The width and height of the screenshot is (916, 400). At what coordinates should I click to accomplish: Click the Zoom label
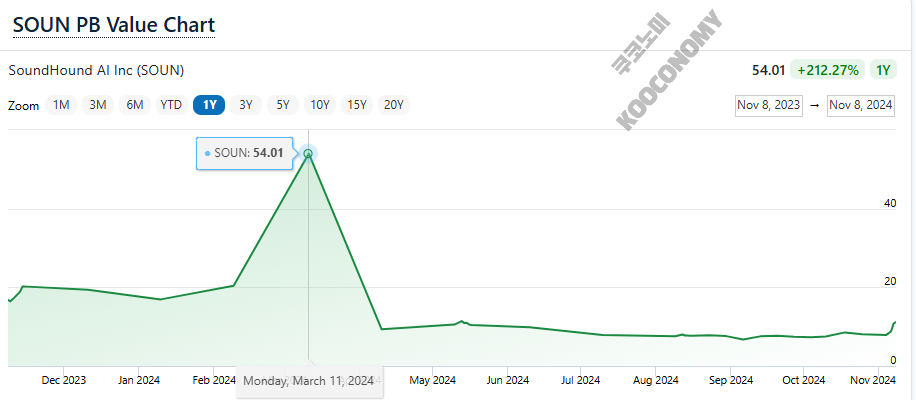tap(23, 106)
